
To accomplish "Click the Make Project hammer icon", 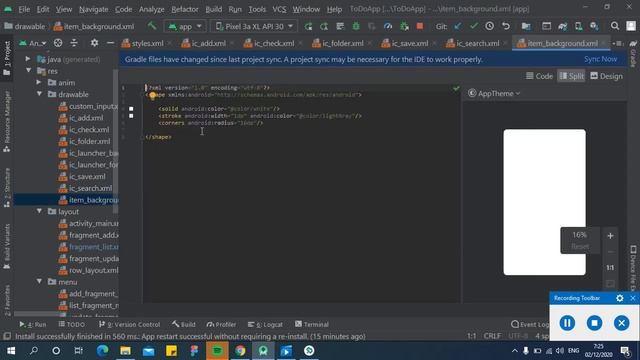I will [152, 26].
